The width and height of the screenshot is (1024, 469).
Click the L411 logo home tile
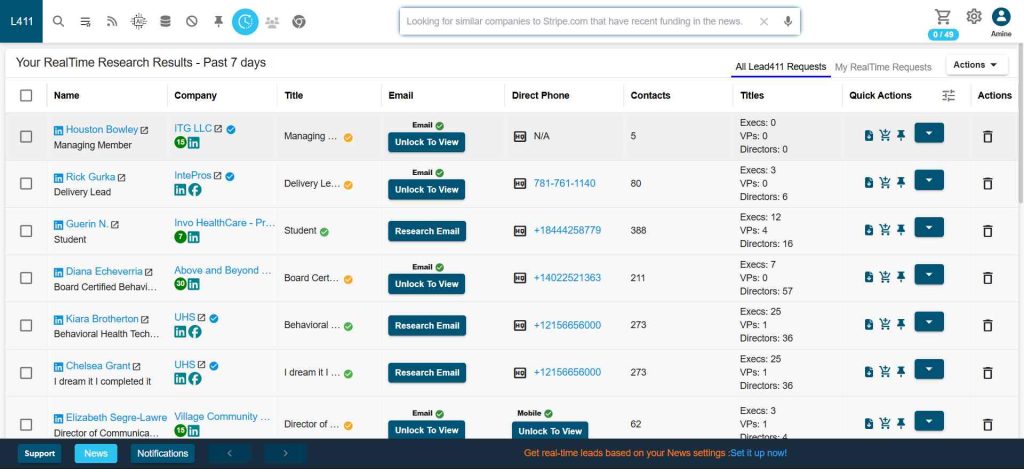click(x=21, y=21)
